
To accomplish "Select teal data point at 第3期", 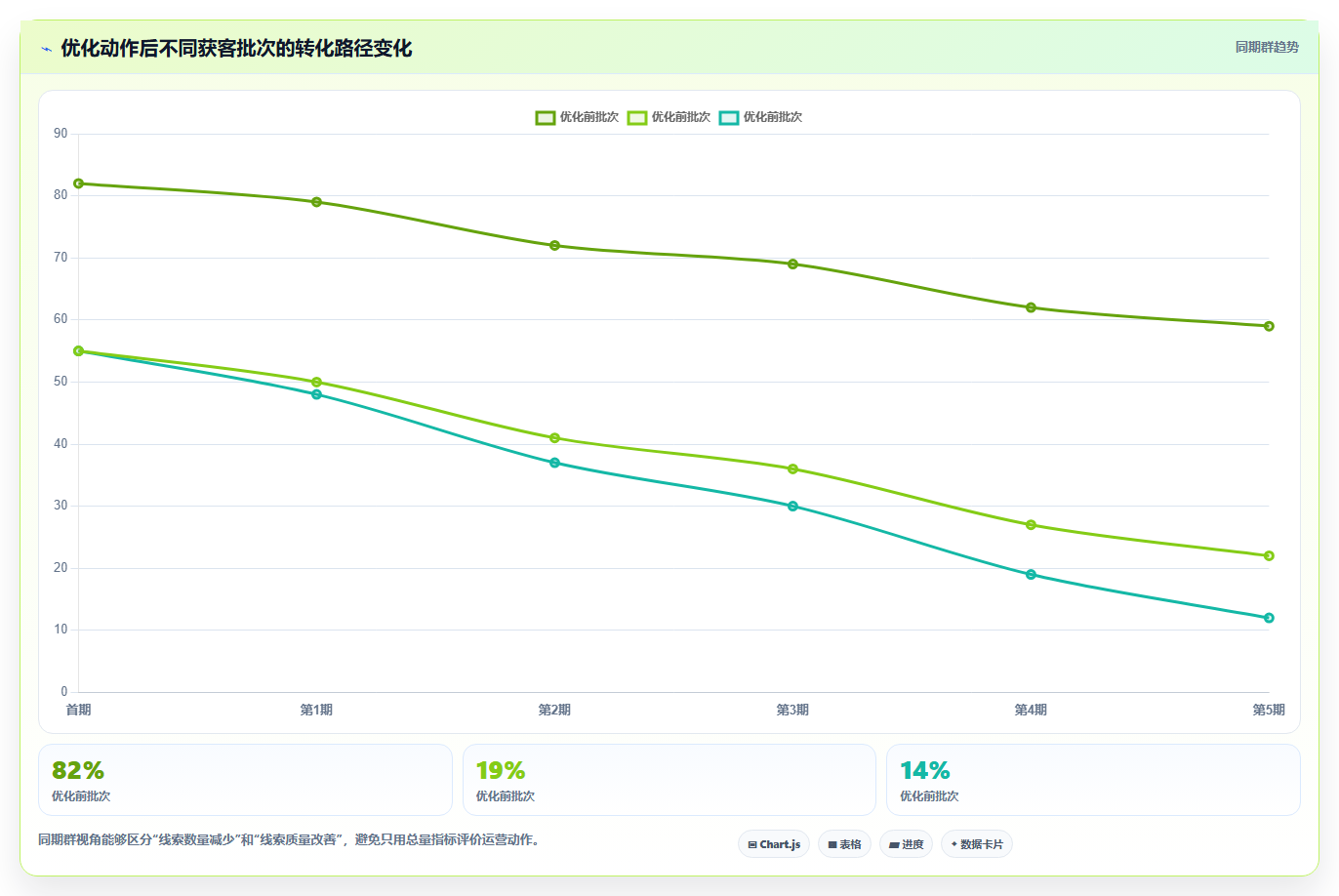I will [x=792, y=506].
